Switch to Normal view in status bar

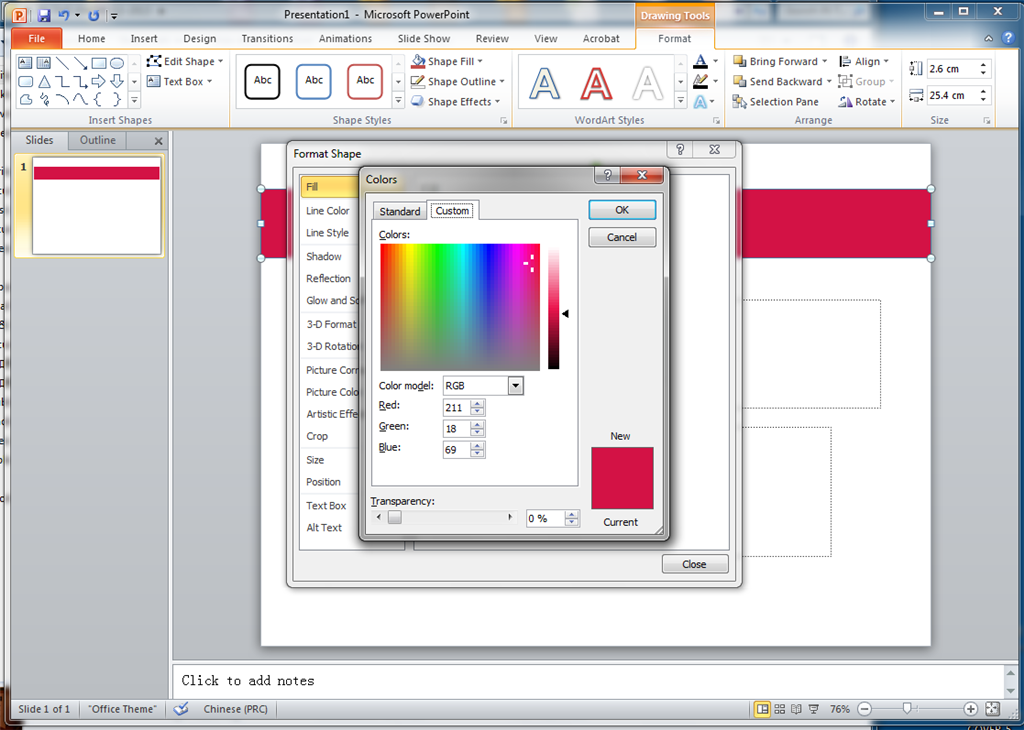[x=762, y=709]
